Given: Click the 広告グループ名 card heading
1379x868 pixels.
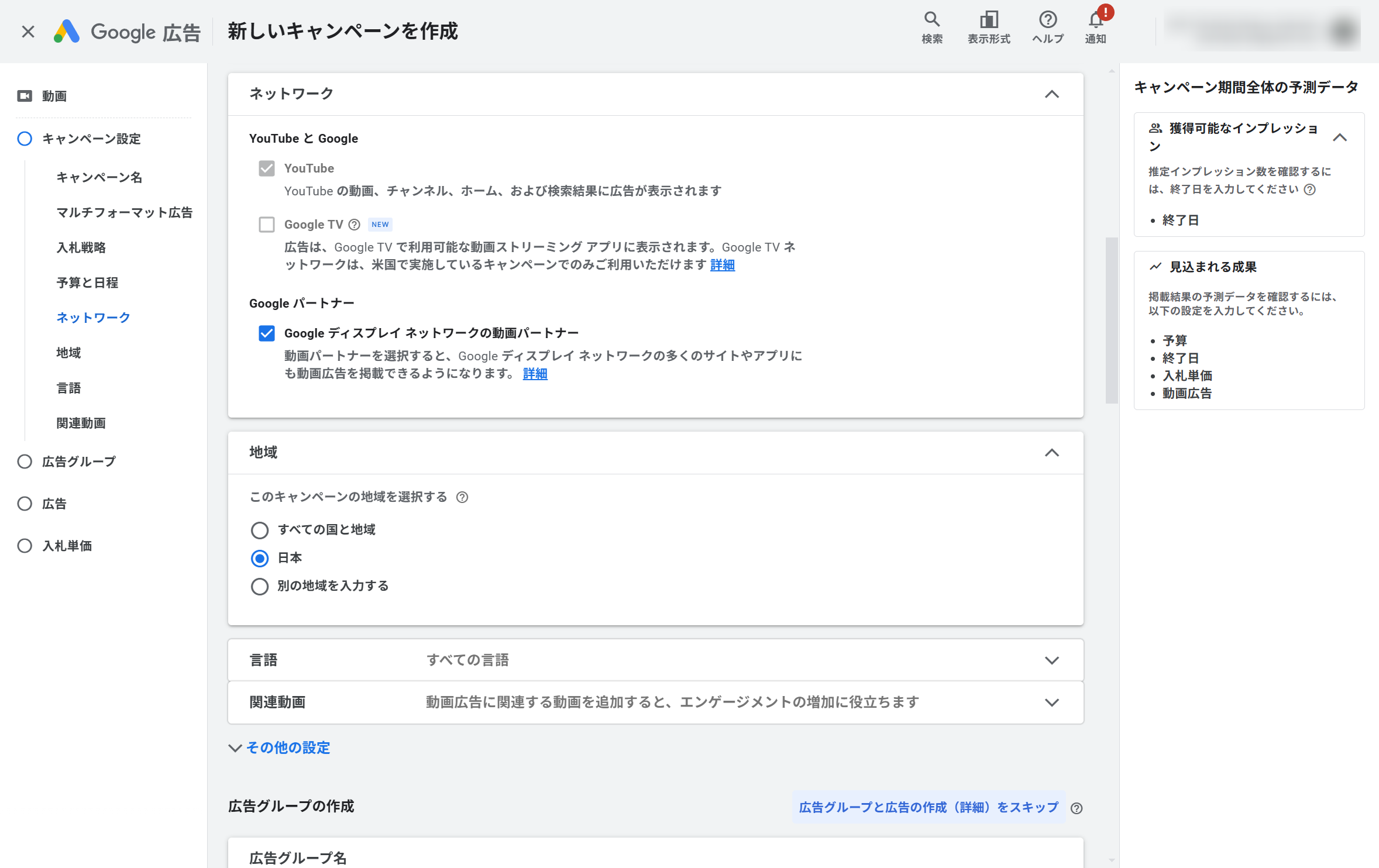Looking at the screenshot, I should (x=298, y=858).
